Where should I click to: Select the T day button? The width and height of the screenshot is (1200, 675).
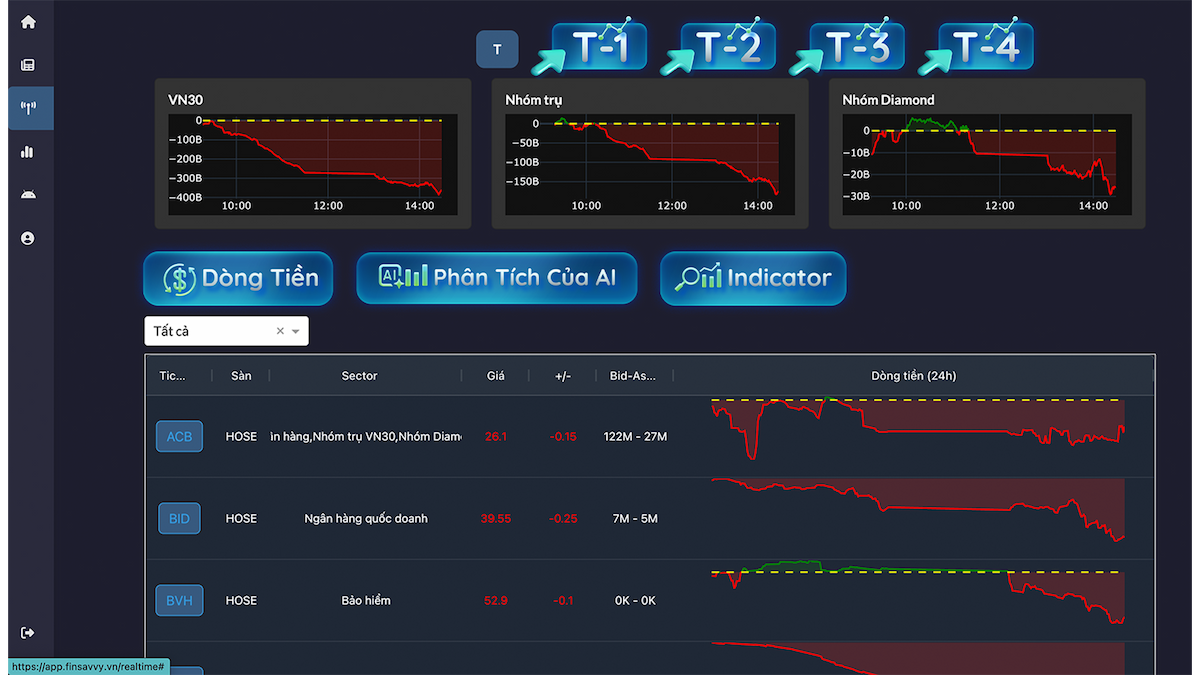pos(497,49)
